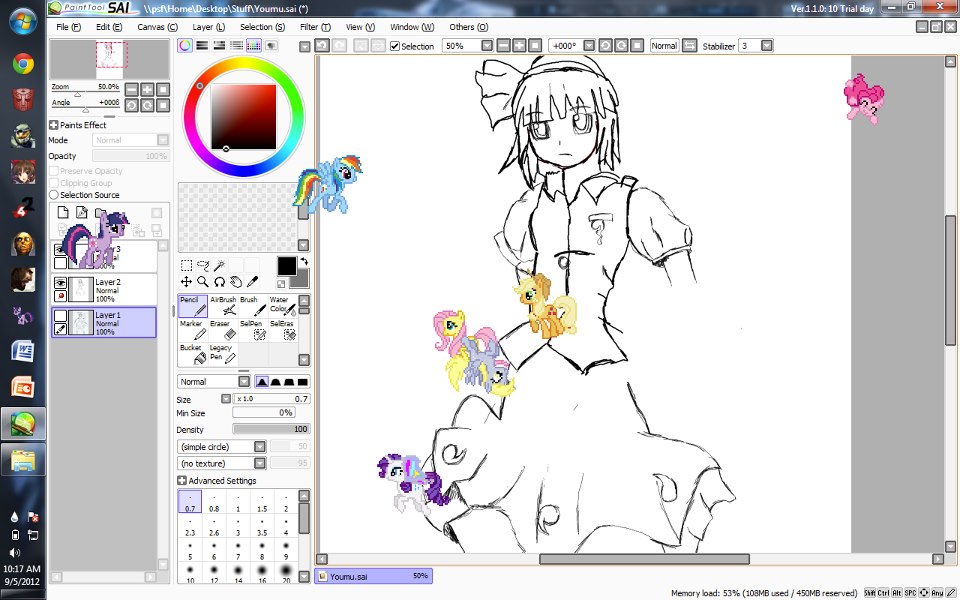
Task: Pick brush size 0.7 preset
Action: tap(190, 502)
